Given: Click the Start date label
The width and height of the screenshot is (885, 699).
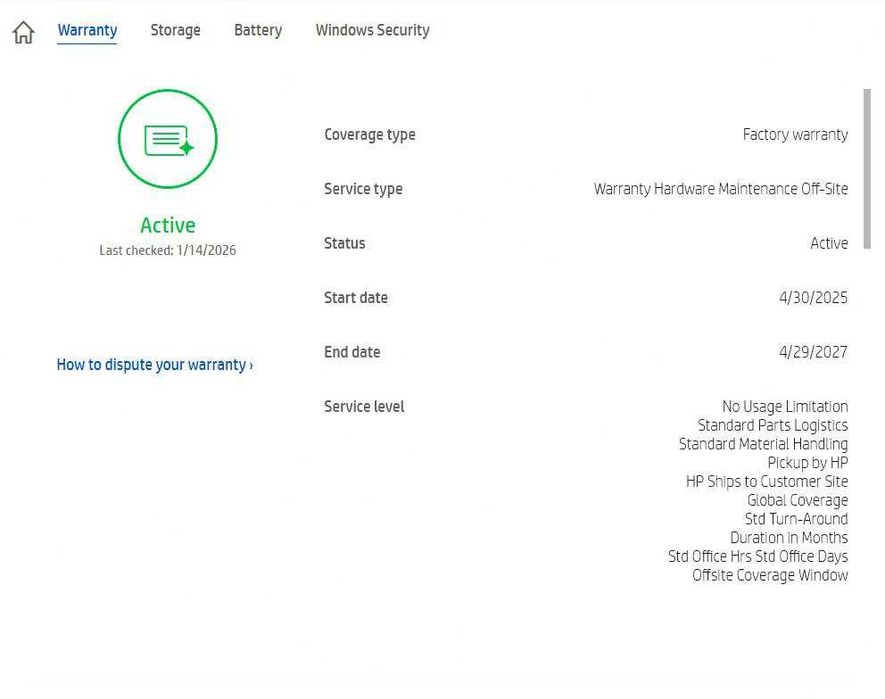Looking at the screenshot, I should tap(356, 298).
